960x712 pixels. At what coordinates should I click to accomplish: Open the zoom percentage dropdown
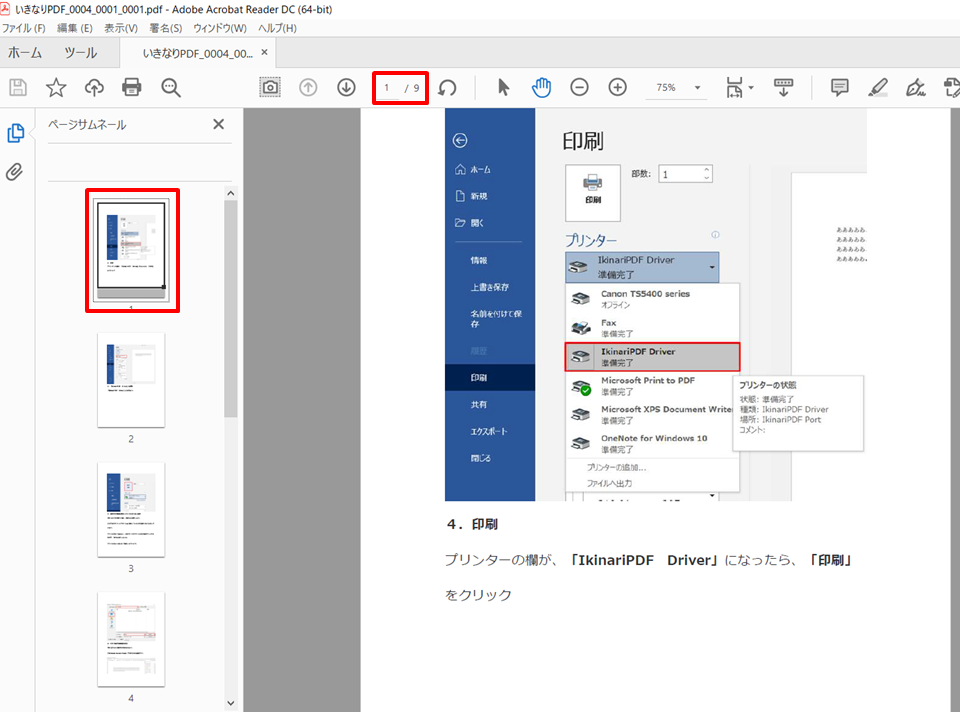[x=697, y=88]
